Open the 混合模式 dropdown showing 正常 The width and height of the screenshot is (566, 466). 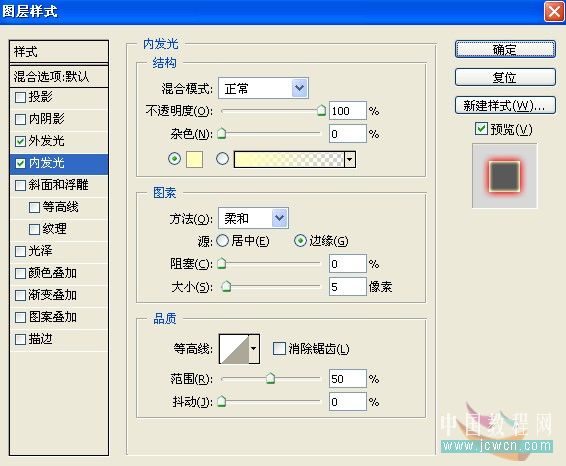click(x=264, y=88)
